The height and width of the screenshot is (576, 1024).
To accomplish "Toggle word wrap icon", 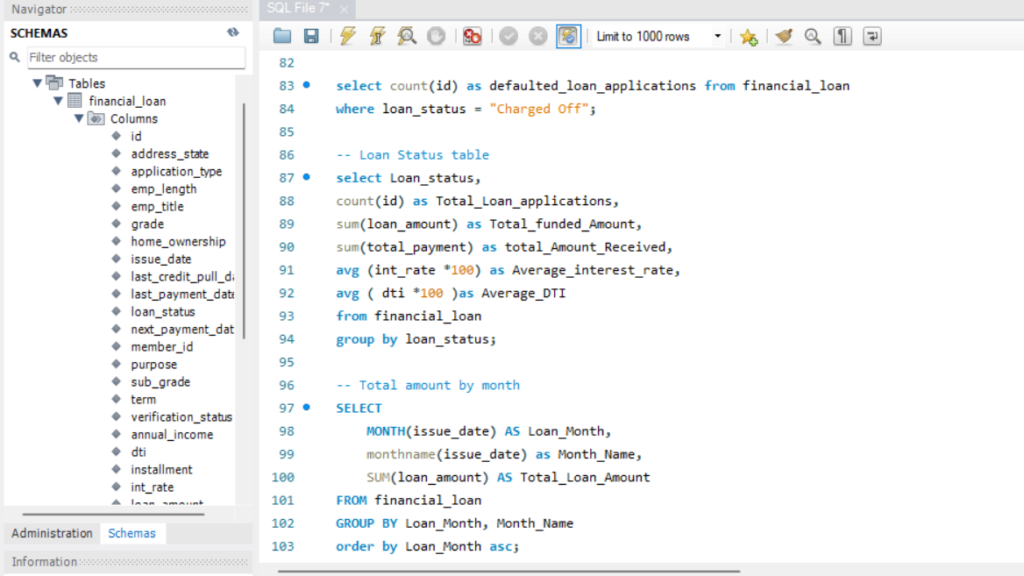I will coord(872,36).
